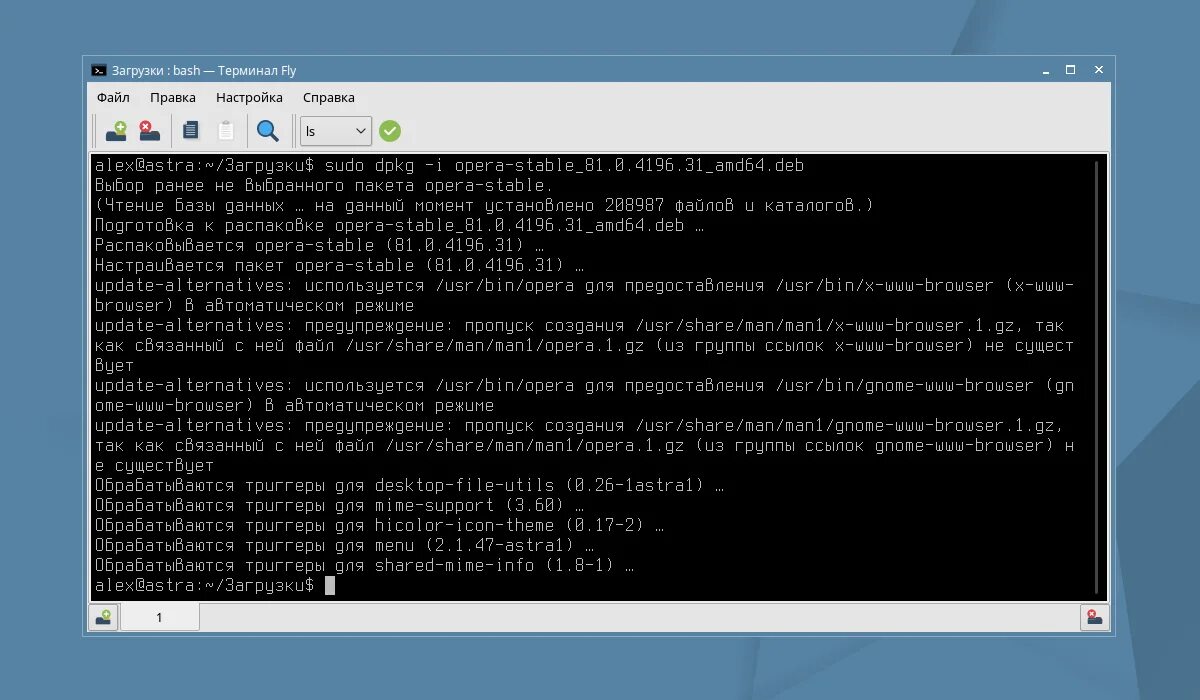Click line 'Подготовка к распаковке opera-stable_81.0.4196.31_amd64.deb …'
Viewport: 1200px width, 700px height.
(x=400, y=225)
